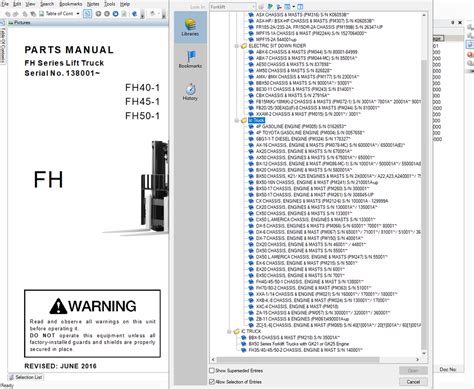
Task: Select 'BX50 Series Forklift Trucks with GK21' entry
Action: click(299, 344)
